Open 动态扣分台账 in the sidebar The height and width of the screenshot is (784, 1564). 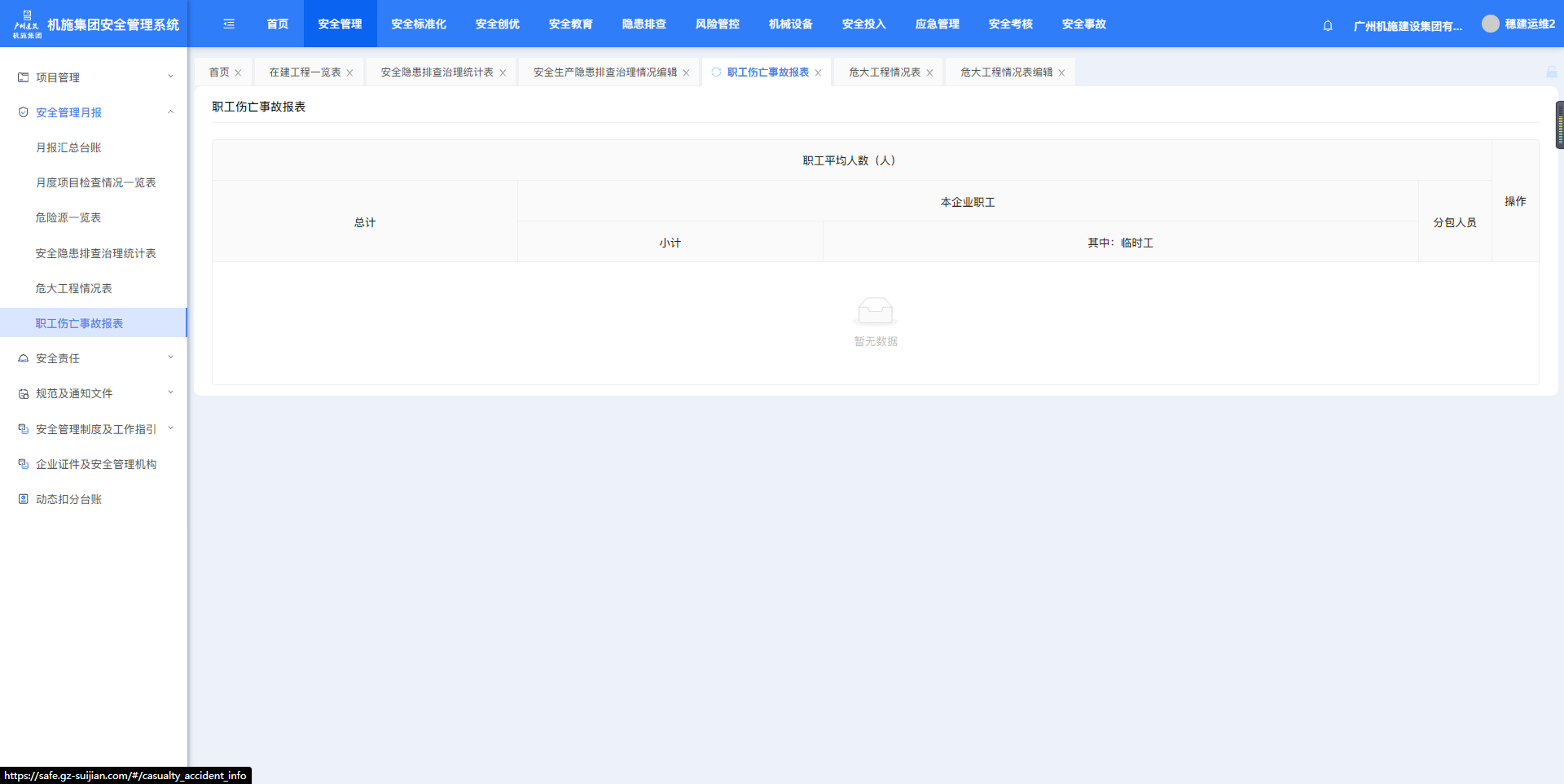[68, 499]
